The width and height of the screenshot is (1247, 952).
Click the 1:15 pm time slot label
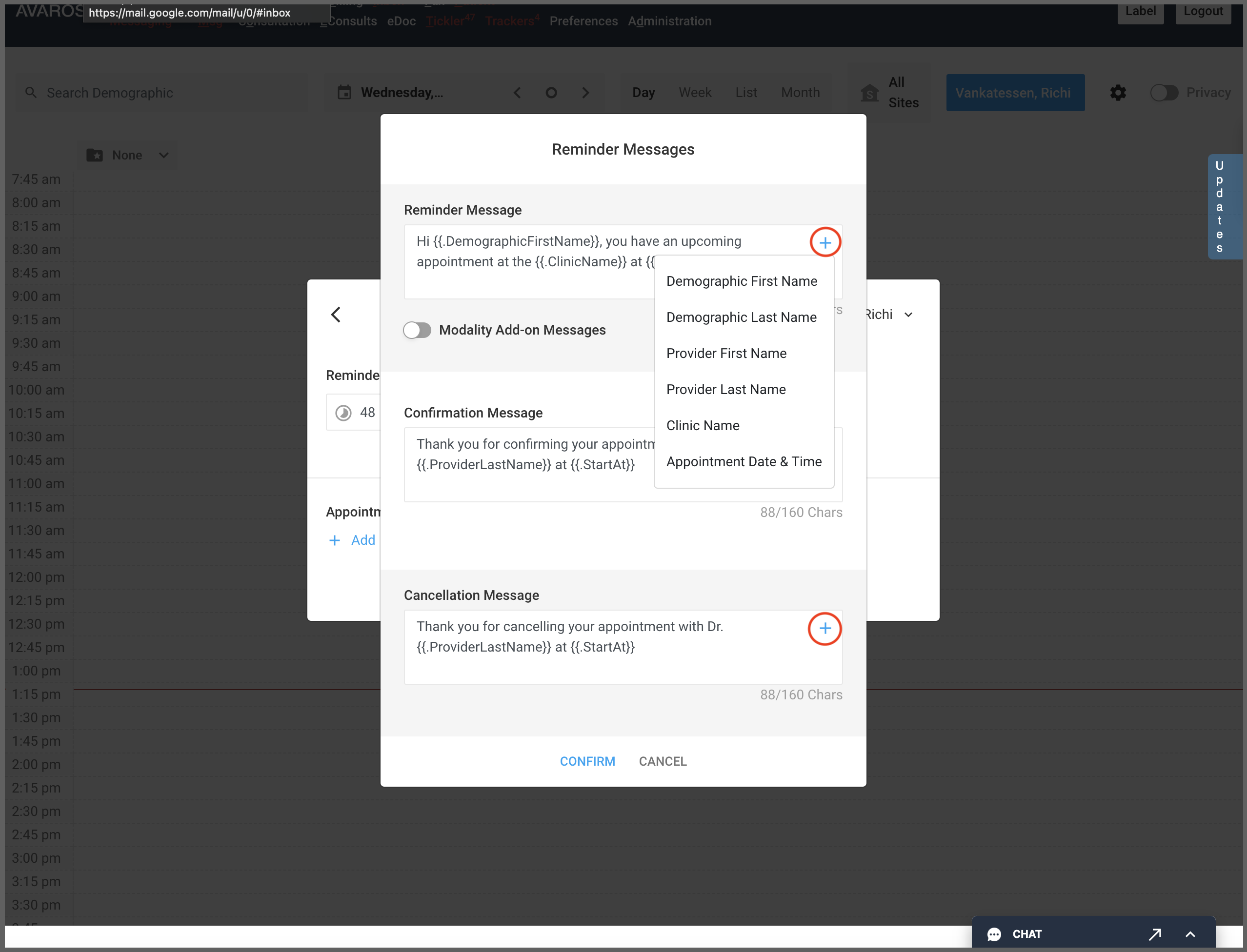pyautogui.click(x=36, y=694)
